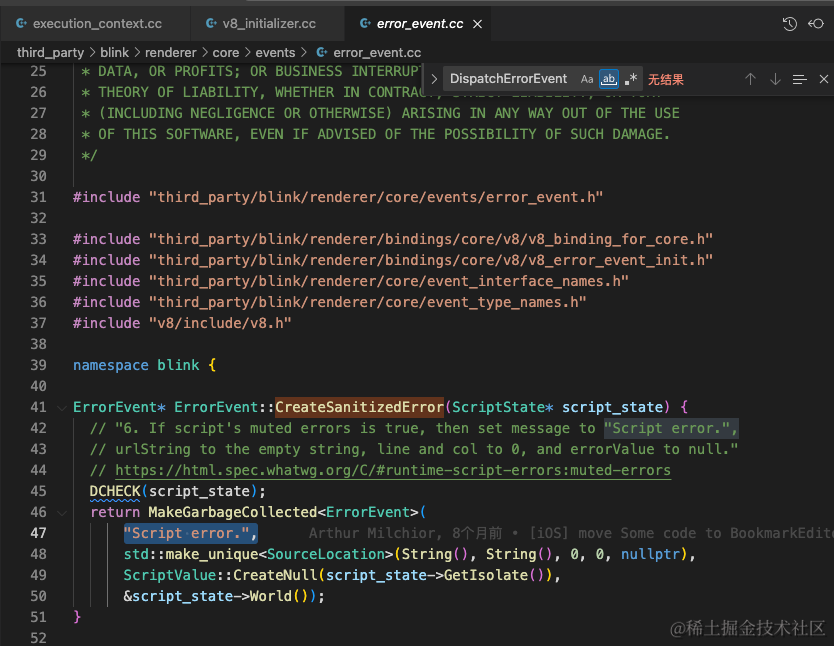Toggle Match Case in find widget

587,79
